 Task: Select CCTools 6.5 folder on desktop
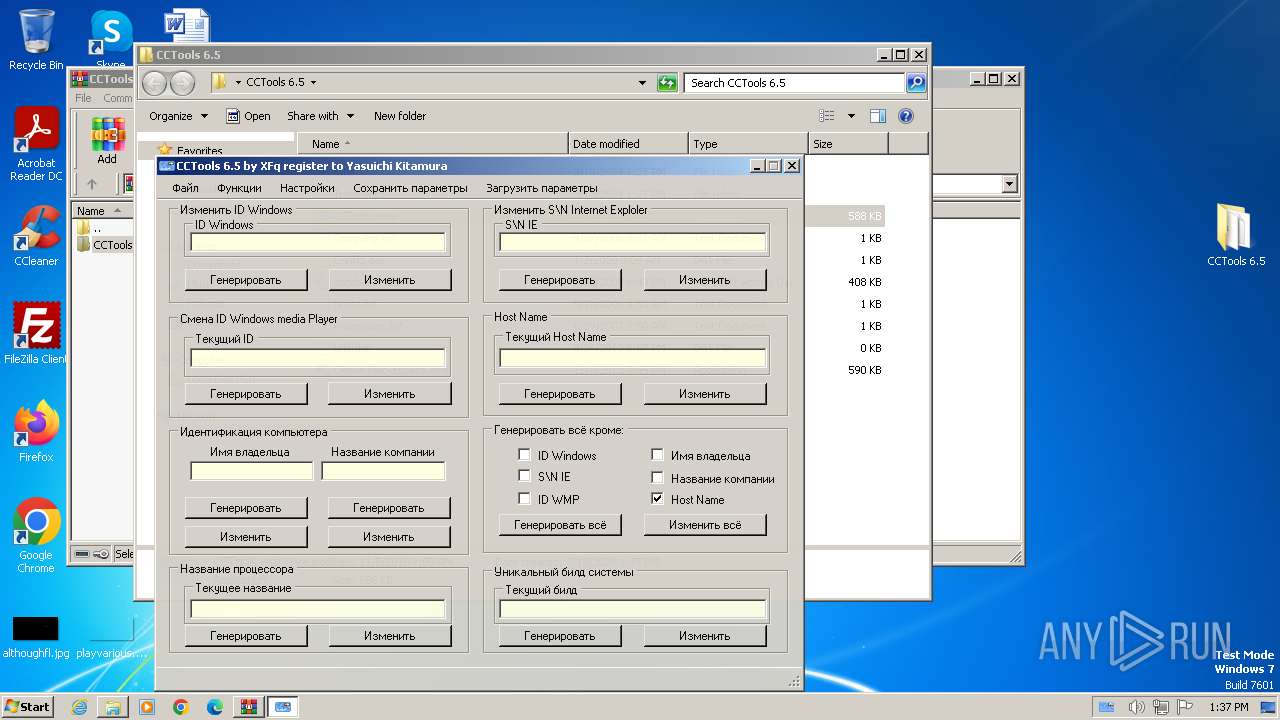coord(1236,234)
